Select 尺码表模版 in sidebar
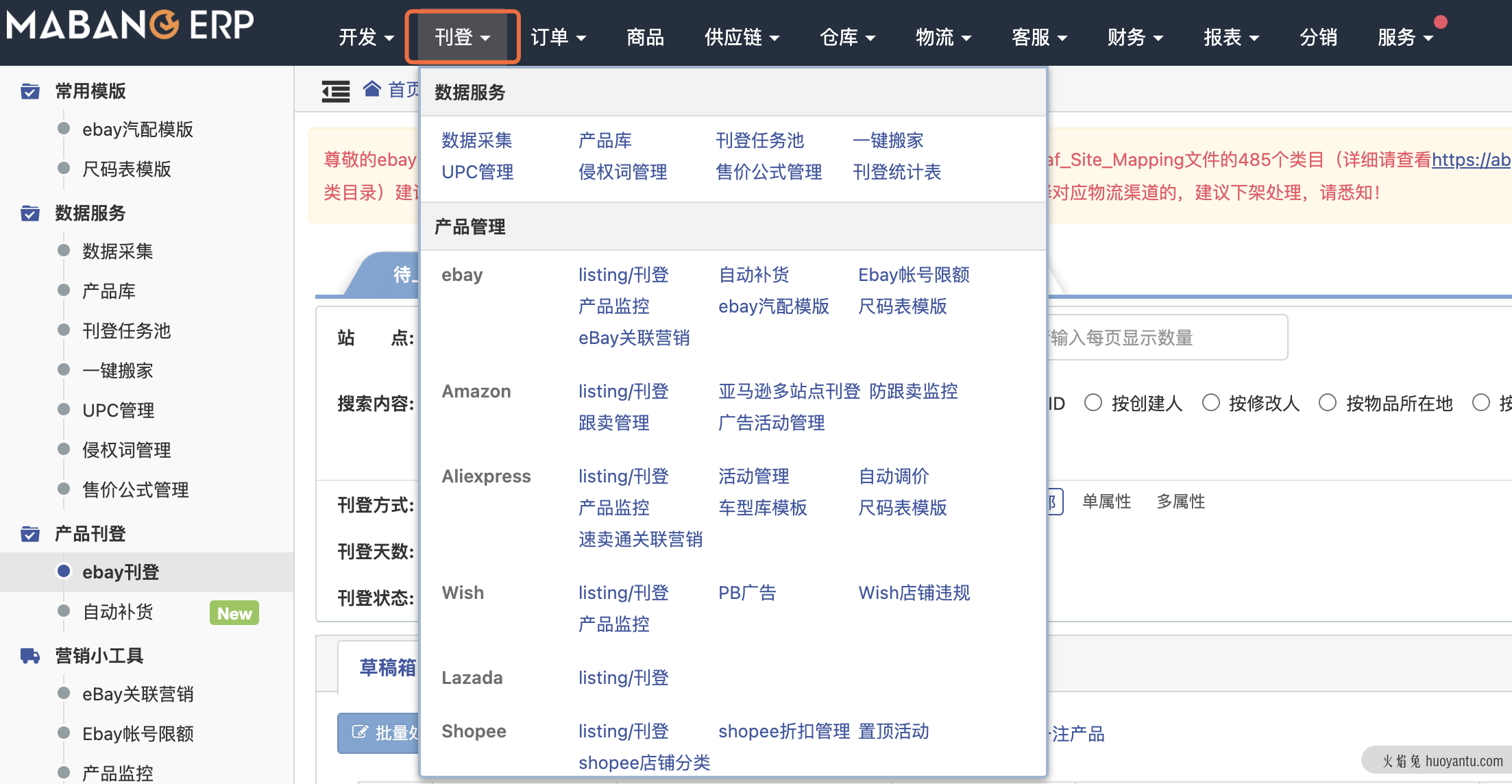 tap(126, 169)
